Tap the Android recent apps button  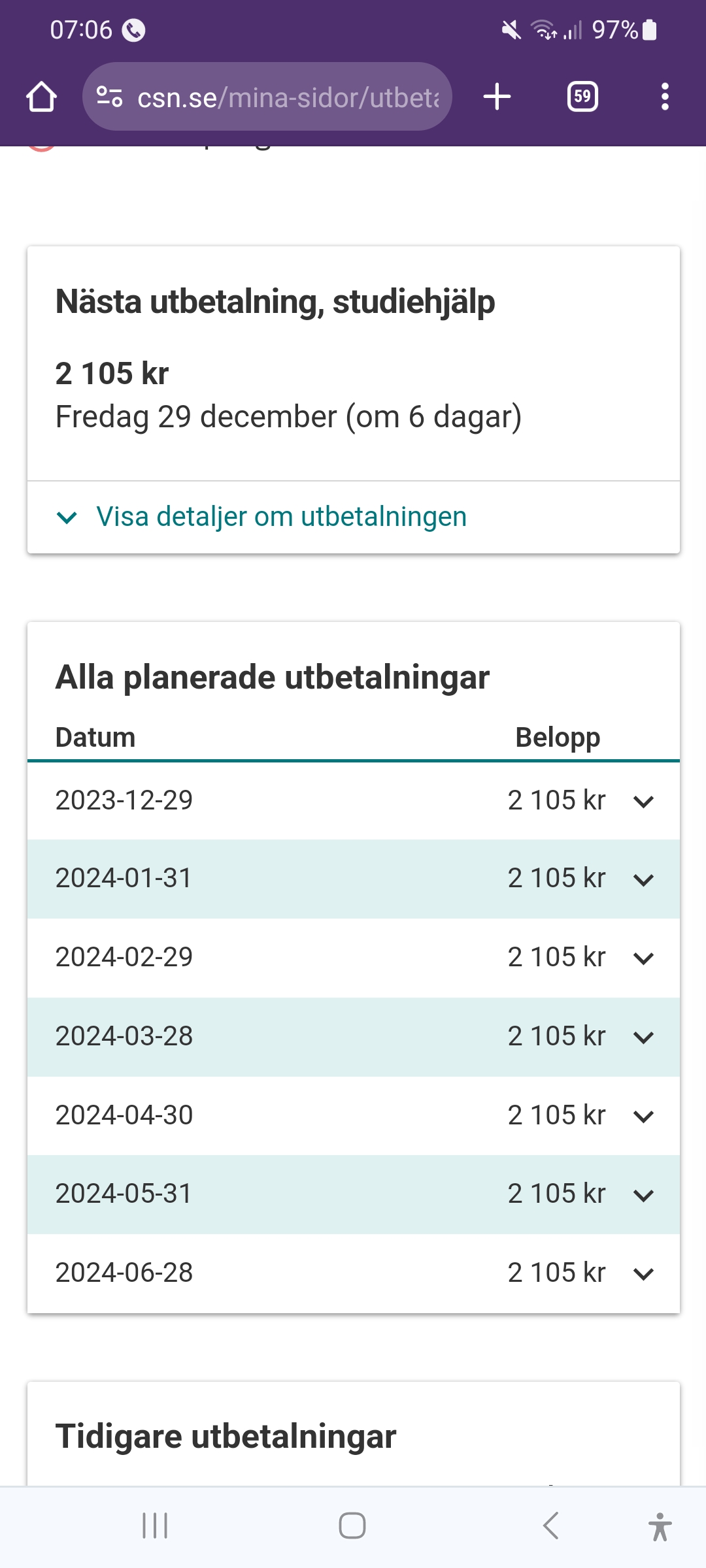[x=155, y=1526]
